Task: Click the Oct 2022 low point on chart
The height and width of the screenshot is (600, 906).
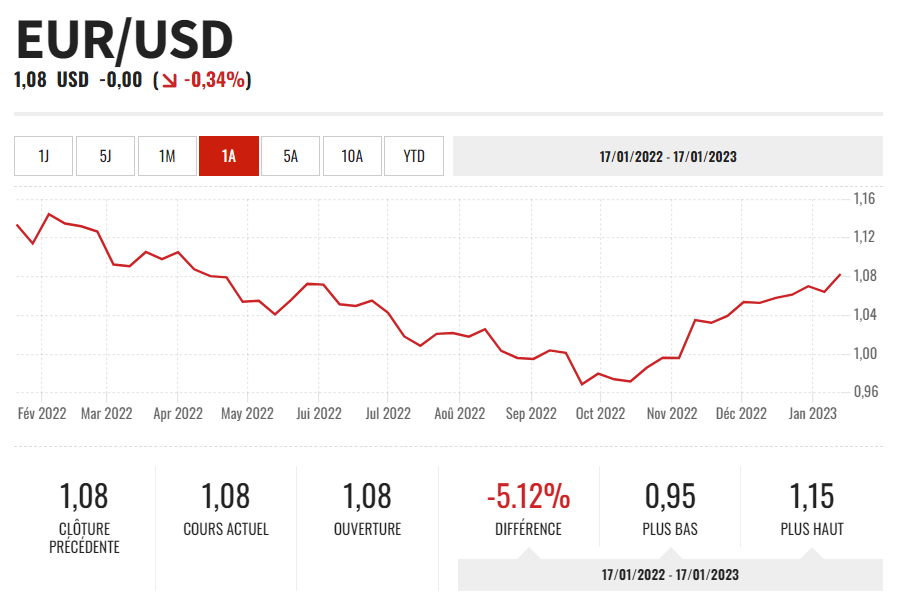Action: point(581,384)
